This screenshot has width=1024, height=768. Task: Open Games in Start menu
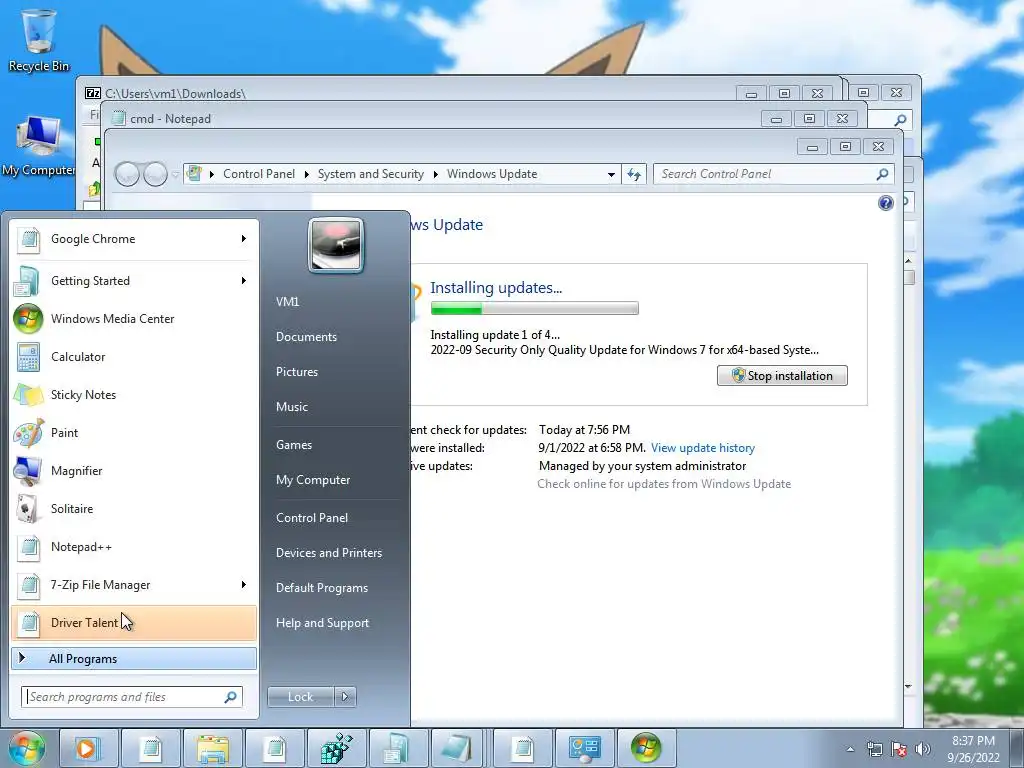coord(294,445)
